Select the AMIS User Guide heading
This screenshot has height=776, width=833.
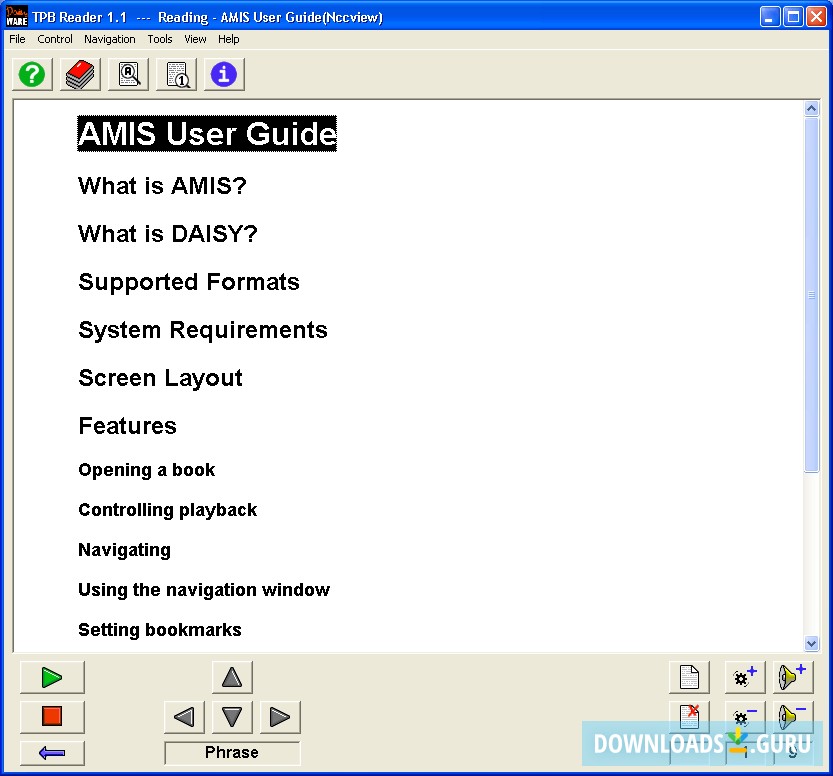(x=207, y=133)
